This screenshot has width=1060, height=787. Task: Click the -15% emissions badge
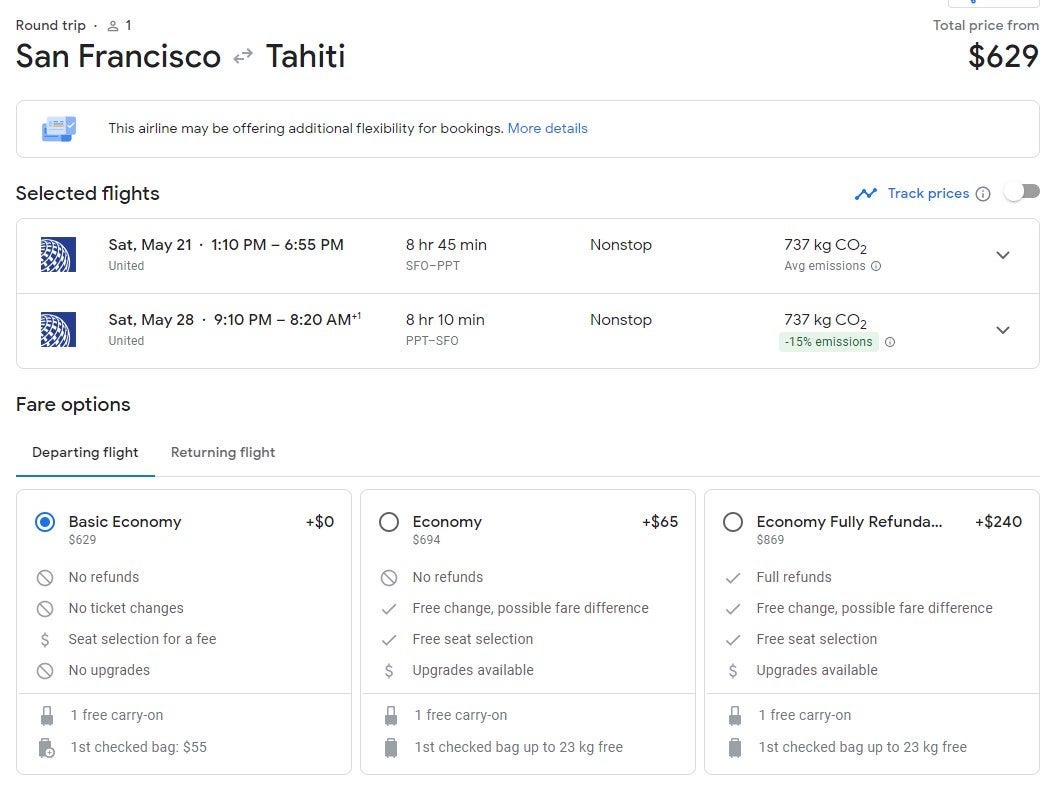tap(828, 342)
